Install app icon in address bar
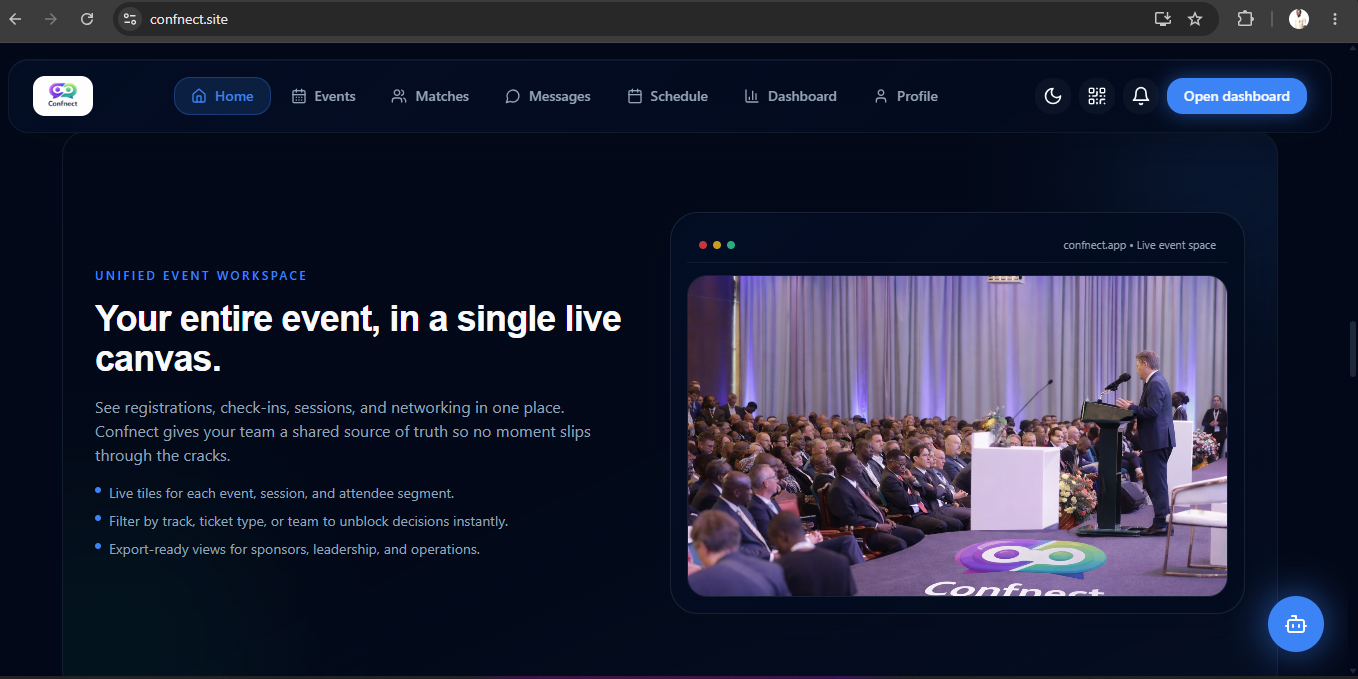The image size is (1358, 679). pos(1162,19)
